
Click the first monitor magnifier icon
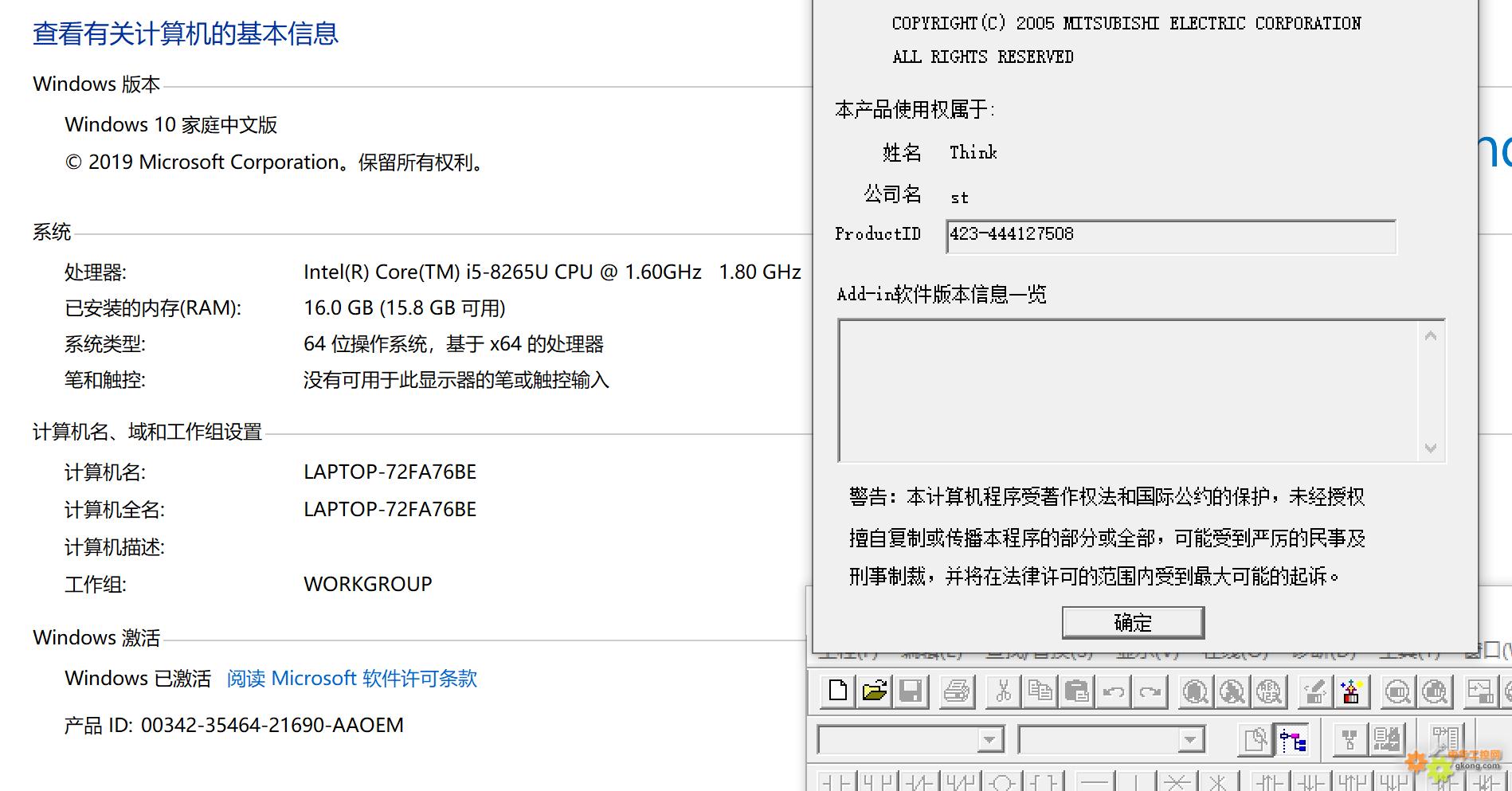pos(1397,691)
